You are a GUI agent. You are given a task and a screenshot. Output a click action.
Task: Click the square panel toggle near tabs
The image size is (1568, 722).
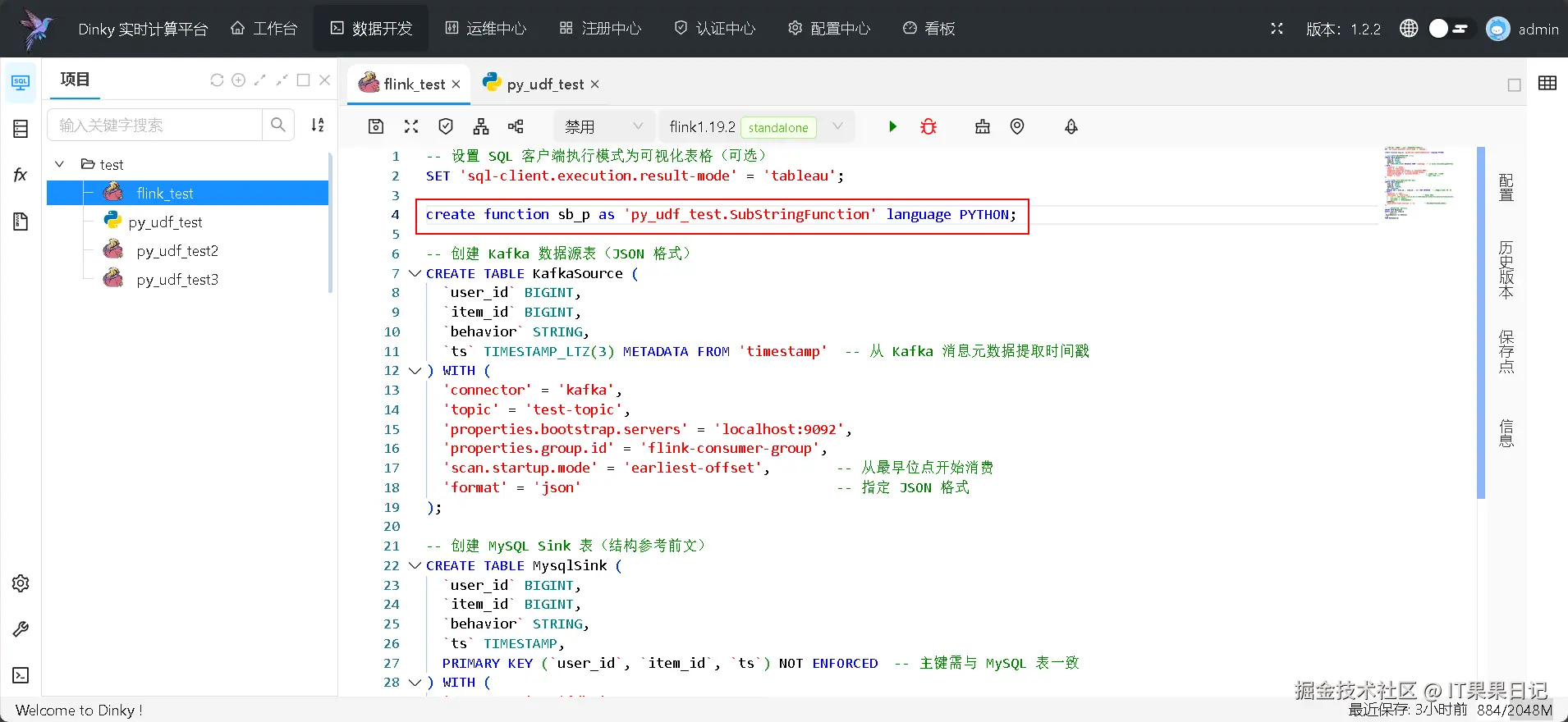[1515, 85]
